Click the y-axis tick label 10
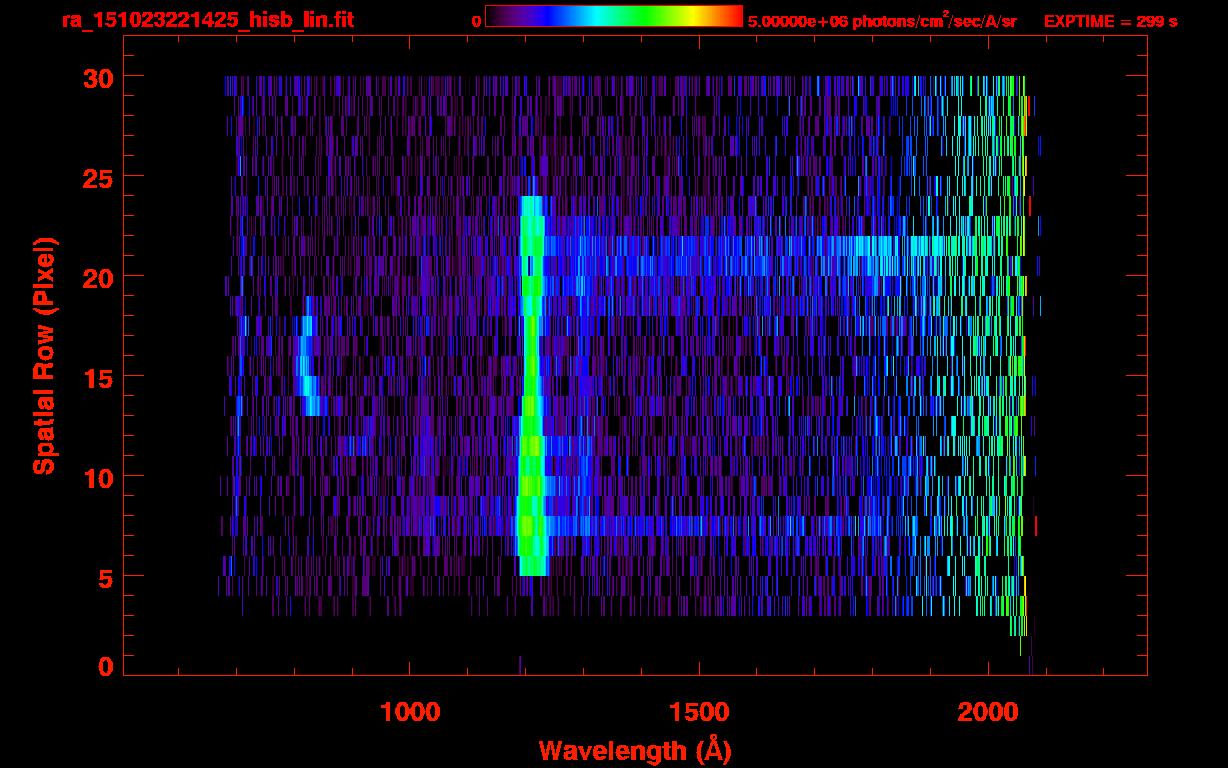The height and width of the screenshot is (768, 1228). [97, 477]
